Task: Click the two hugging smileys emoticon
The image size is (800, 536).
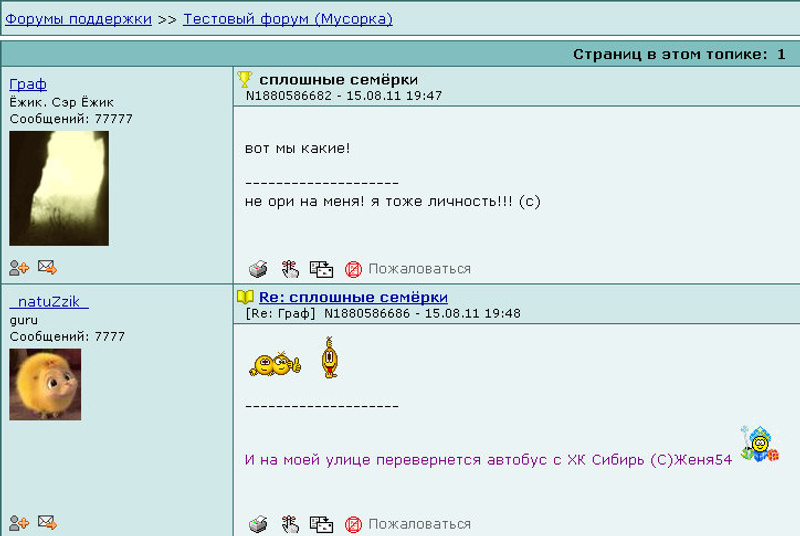Action: coord(275,364)
